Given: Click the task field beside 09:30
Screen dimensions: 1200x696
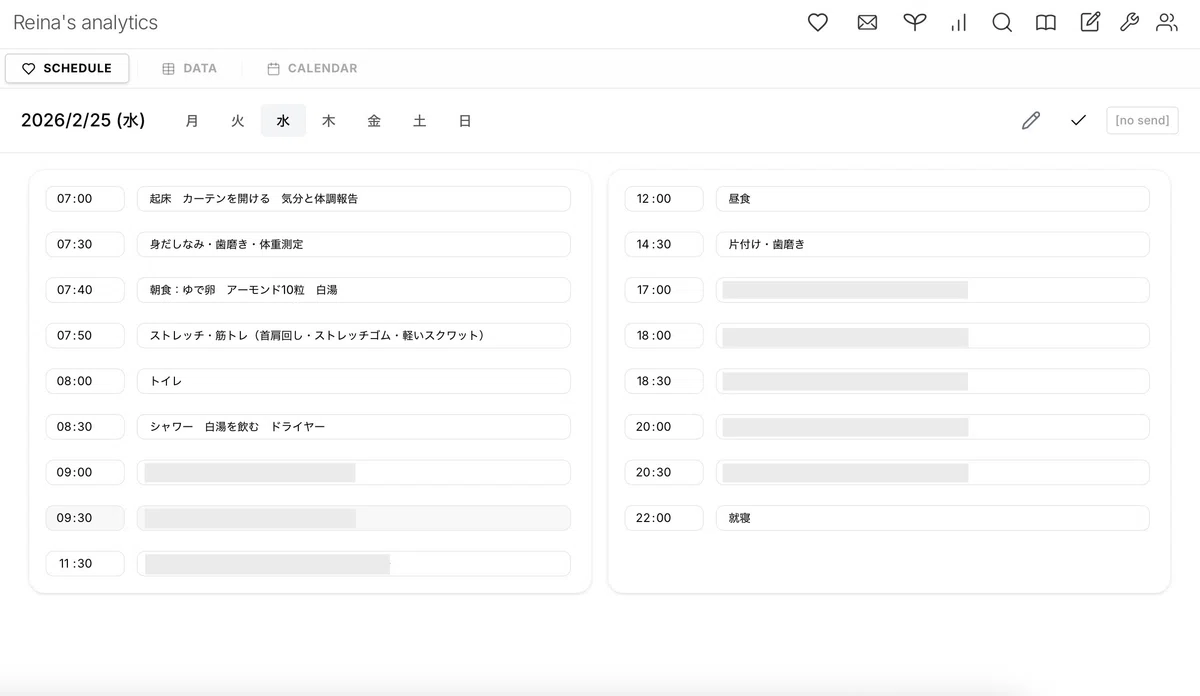Looking at the screenshot, I should coord(354,518).
